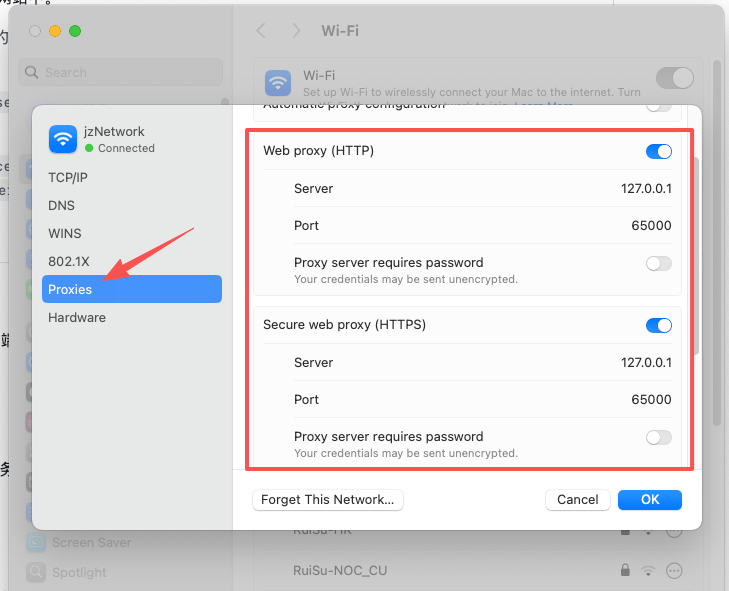Disable the Web proxy (HTTP) toggle
Image resolution: width=729 pixels, height=591 pixels.
coord(658,151)
